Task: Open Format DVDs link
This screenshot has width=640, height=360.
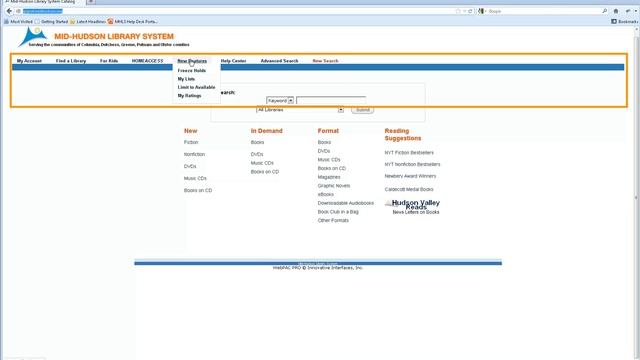Action: pyautogui.click(x=324, y=151)
